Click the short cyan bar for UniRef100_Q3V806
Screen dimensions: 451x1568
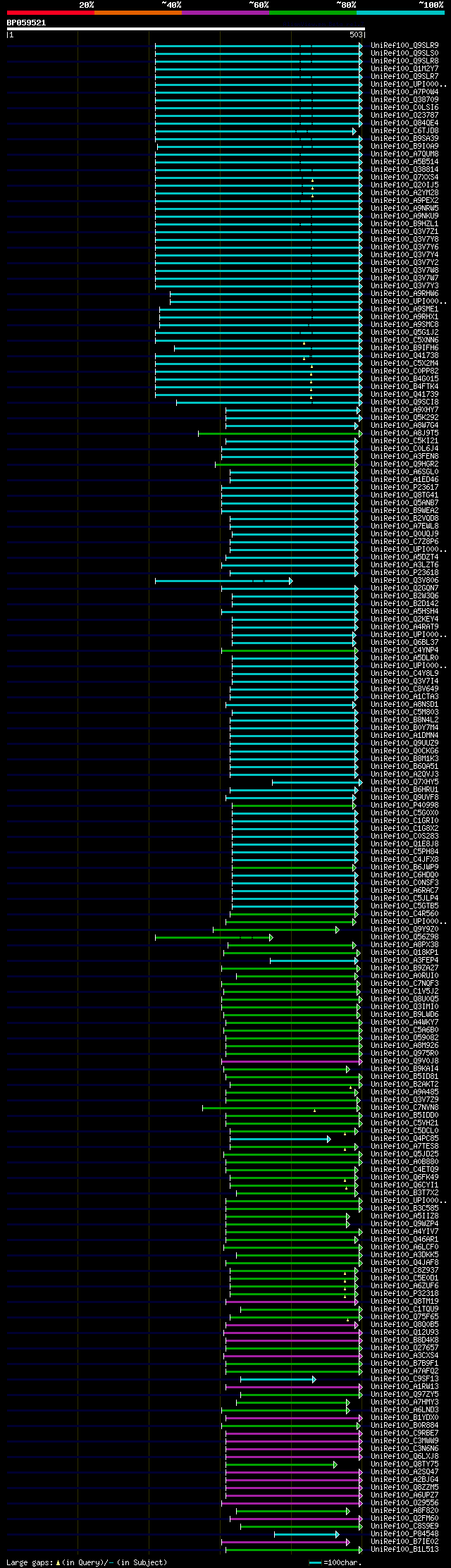223,581
